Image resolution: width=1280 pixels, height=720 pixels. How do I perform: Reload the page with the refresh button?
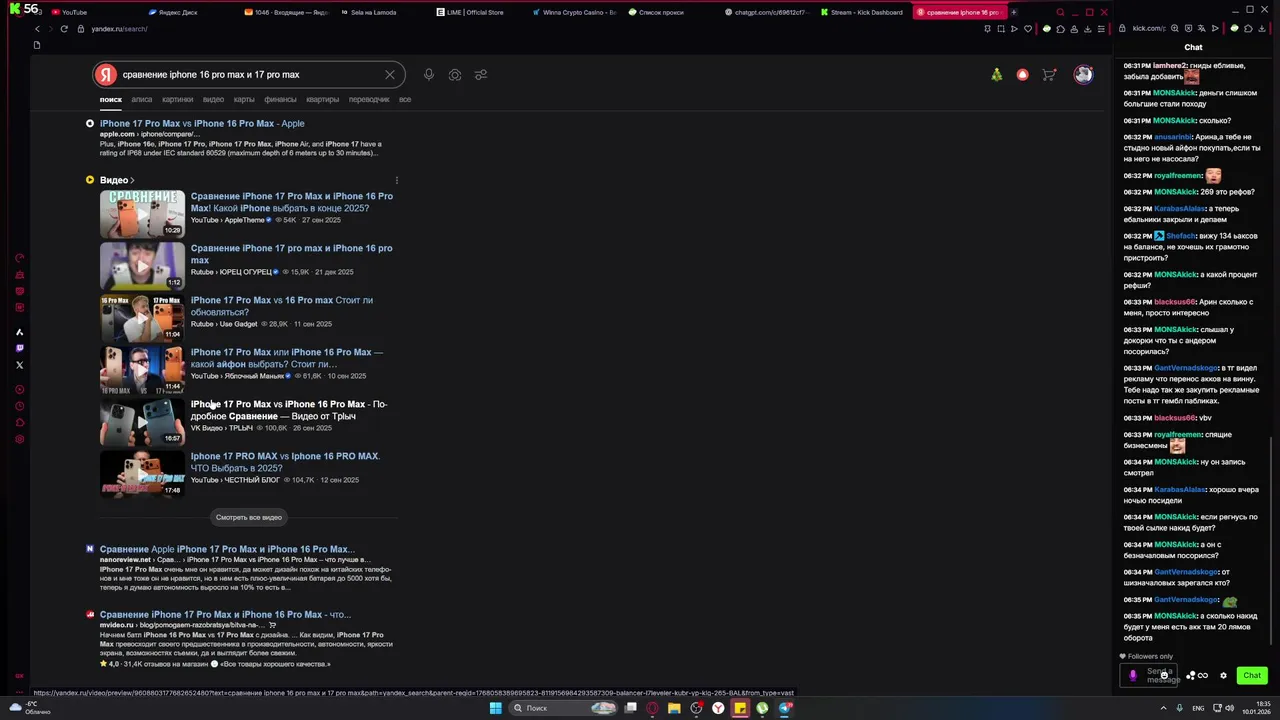64,29
